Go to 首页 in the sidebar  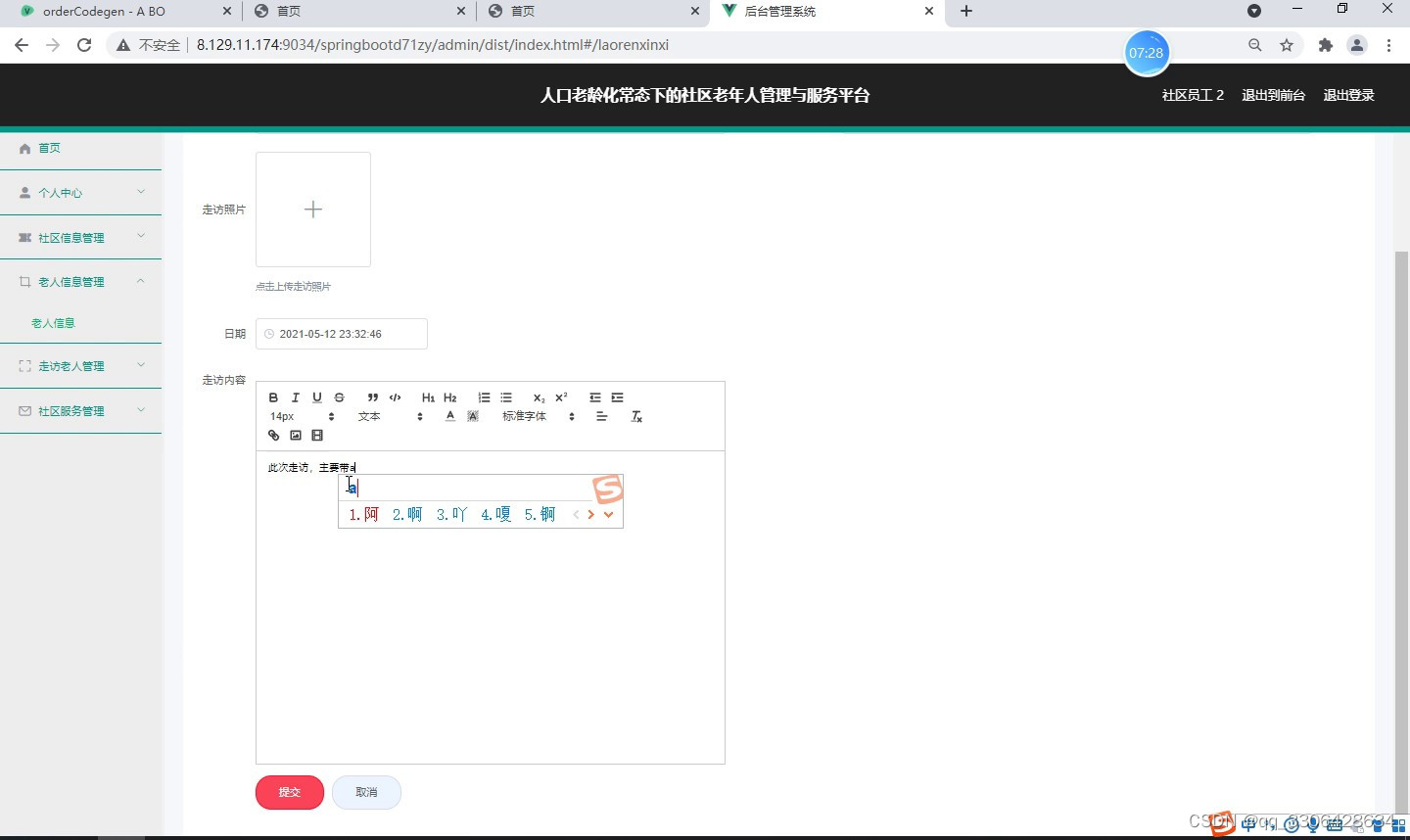(x=81, y=148)
